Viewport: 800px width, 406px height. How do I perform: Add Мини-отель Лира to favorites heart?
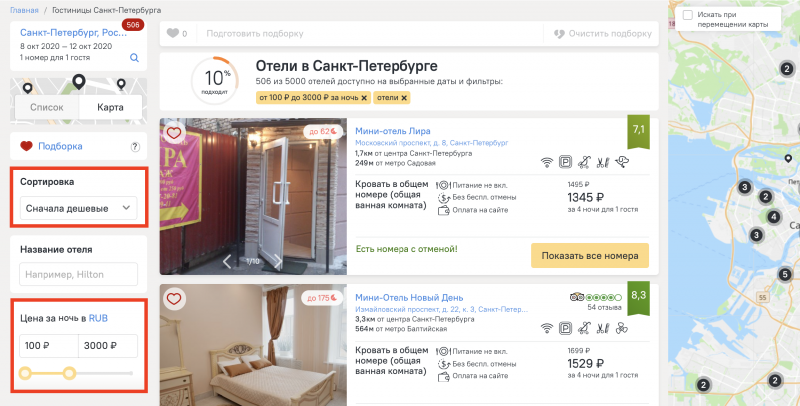pyautogui.click(x=174, y=133)
